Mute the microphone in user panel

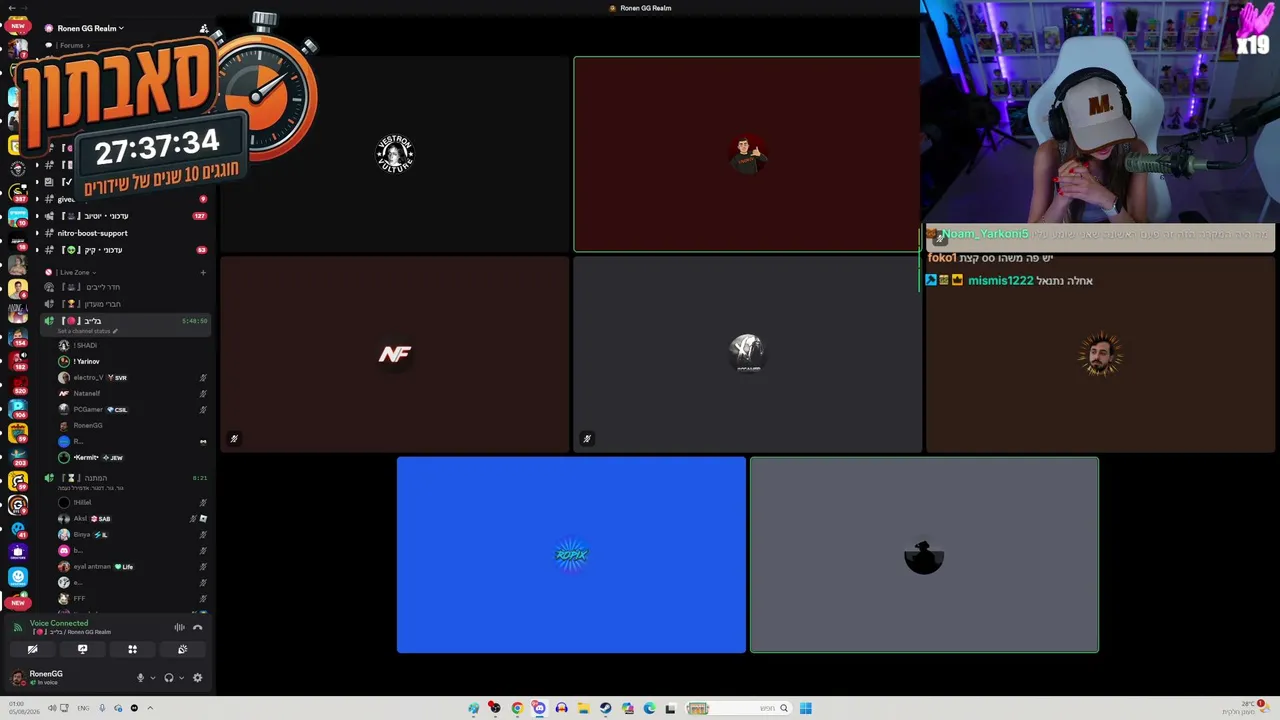(140, 678)
